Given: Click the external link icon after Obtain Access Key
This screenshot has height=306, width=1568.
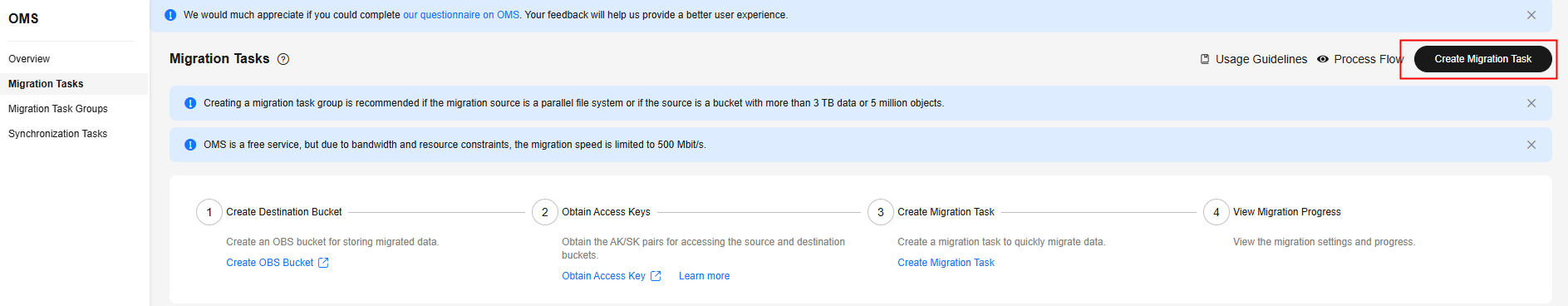Looking at the screenshot, I should coord(656,276).
